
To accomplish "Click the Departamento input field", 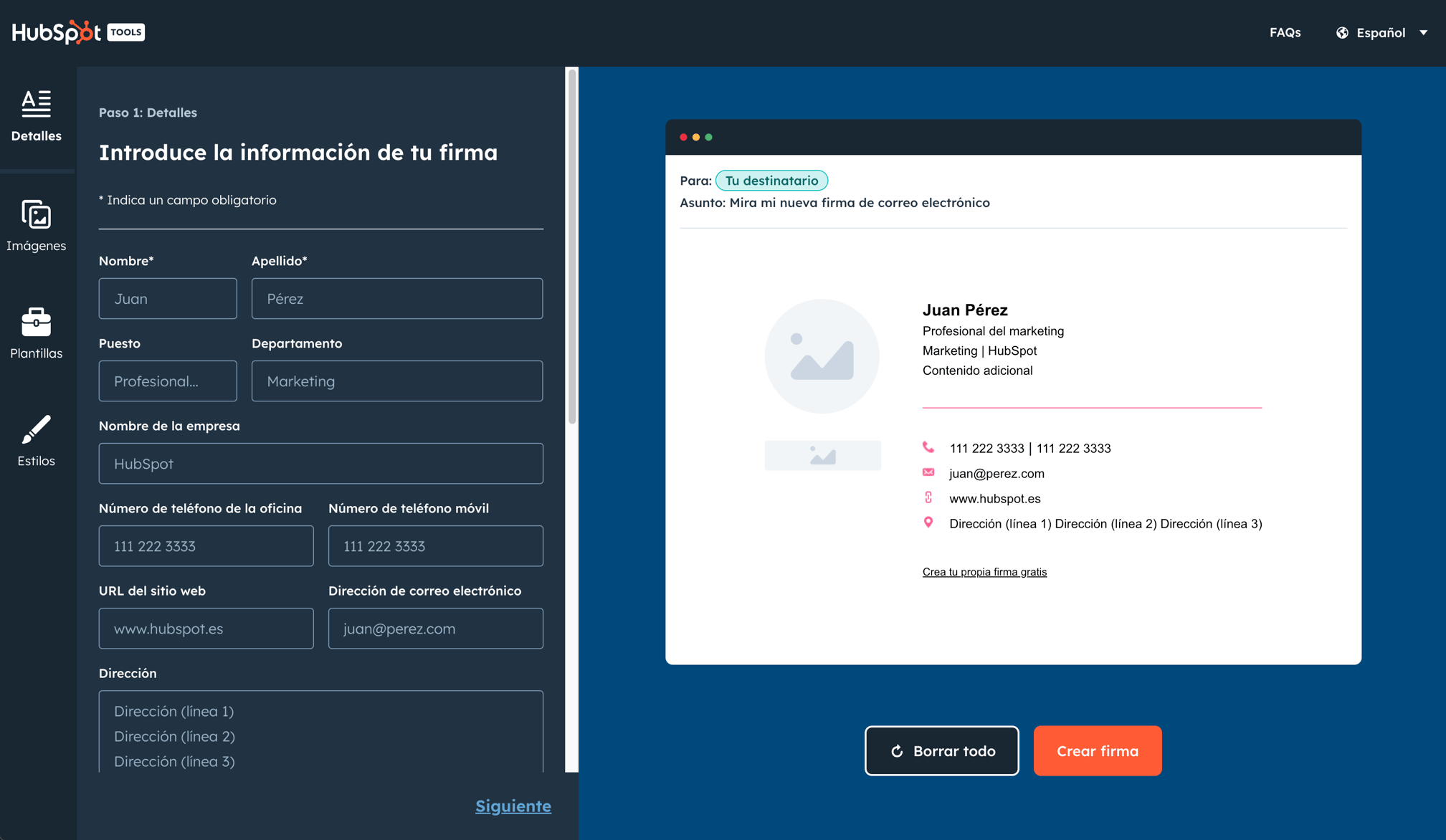I will pos(397,381).
